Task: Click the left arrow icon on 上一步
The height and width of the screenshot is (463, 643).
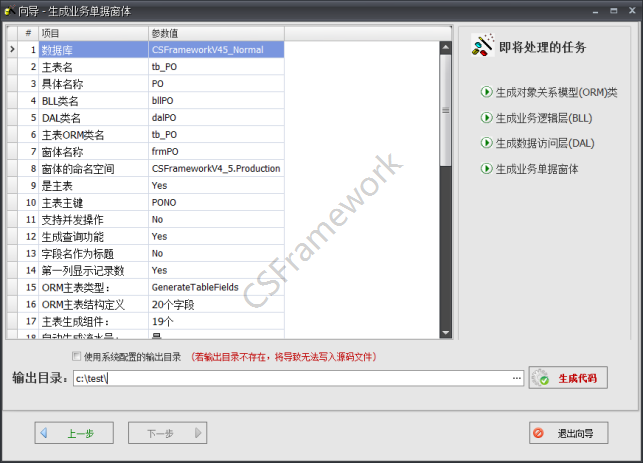Action: [44, 433]
